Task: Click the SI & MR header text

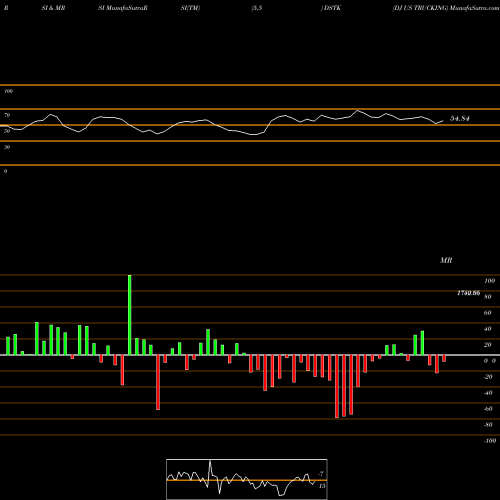Action: pyautogui.click(x=53, y=8)
